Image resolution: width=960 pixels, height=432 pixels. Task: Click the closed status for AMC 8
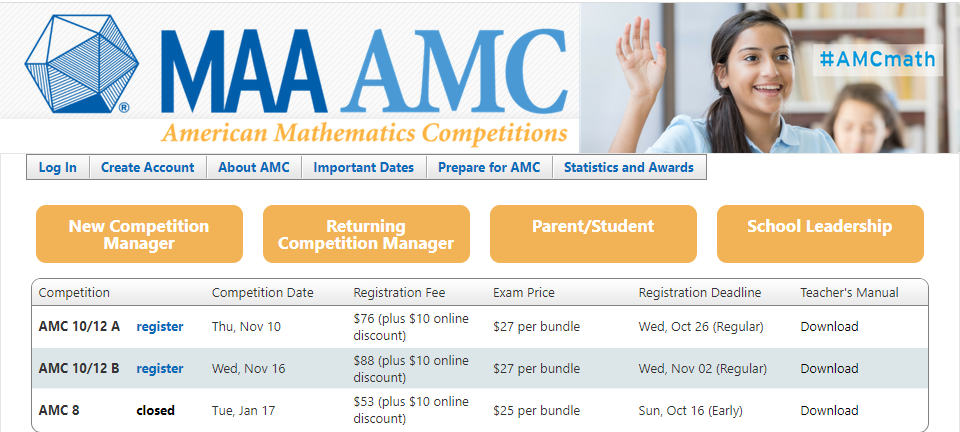pyautogui.click(x=156, y=410)
